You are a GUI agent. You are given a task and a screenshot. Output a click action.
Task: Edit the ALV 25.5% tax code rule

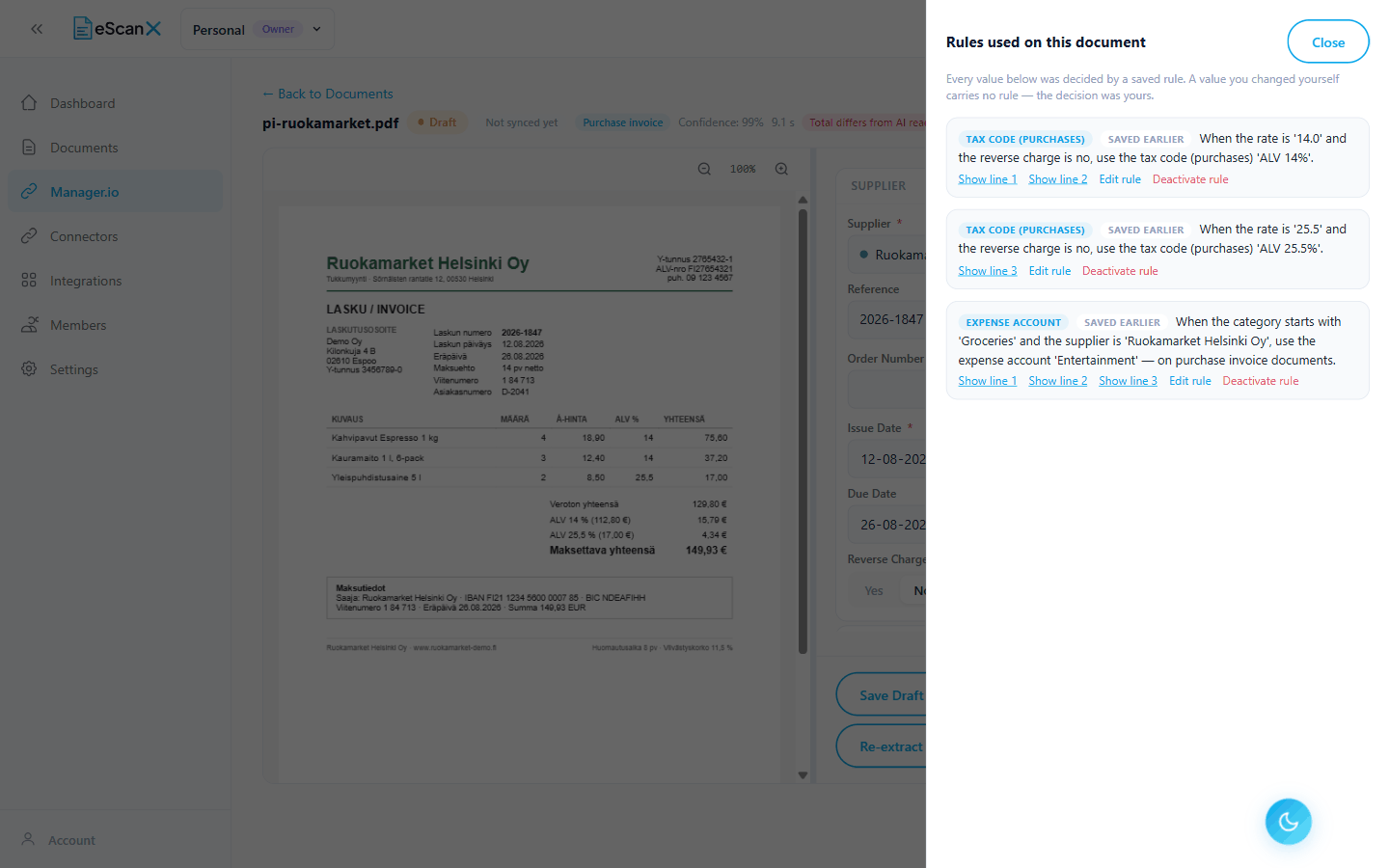(1049, 271)
